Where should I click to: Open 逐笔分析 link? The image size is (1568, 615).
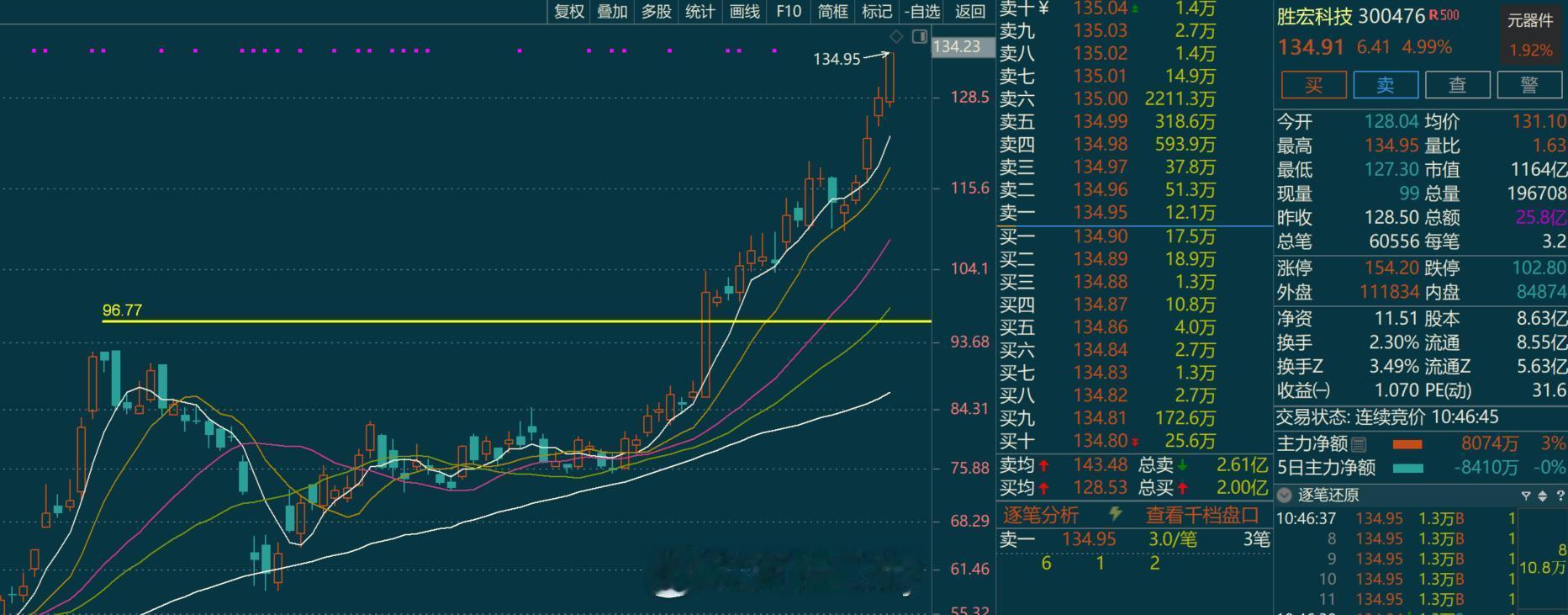pos(1041,515)
